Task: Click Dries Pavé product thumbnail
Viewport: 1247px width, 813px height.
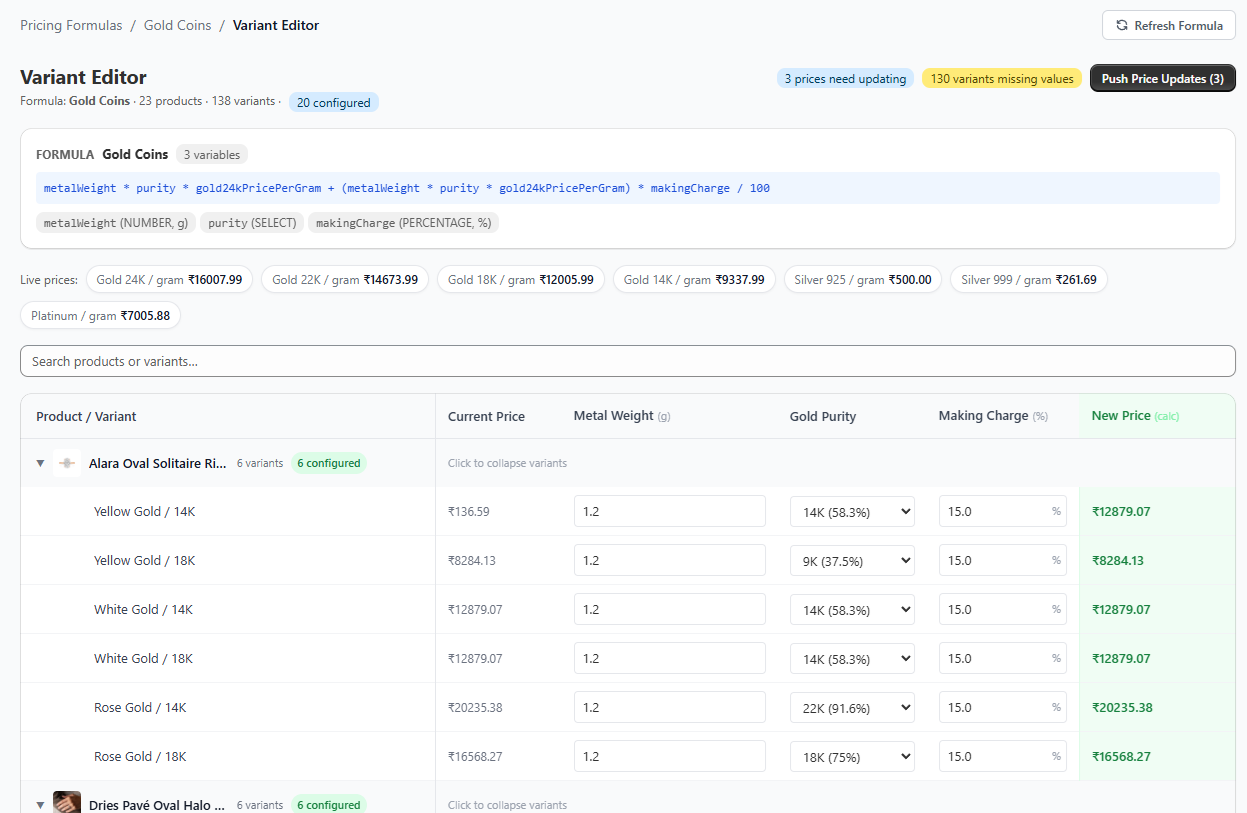Action: 67,803
